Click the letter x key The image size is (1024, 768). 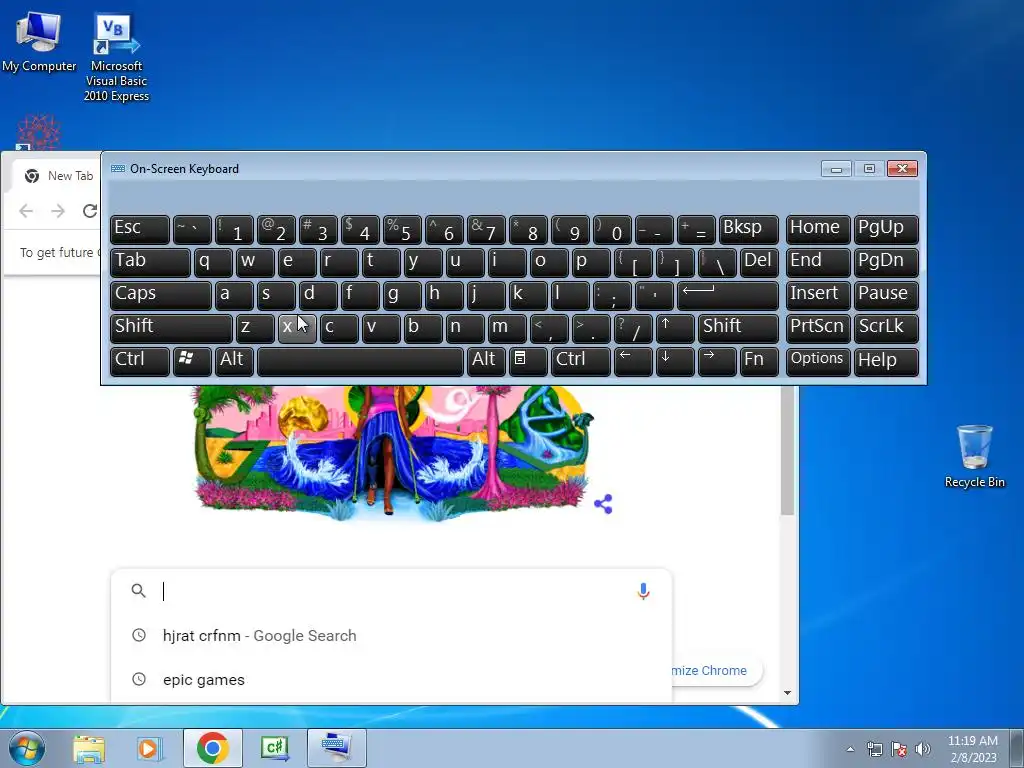point(297,328)
